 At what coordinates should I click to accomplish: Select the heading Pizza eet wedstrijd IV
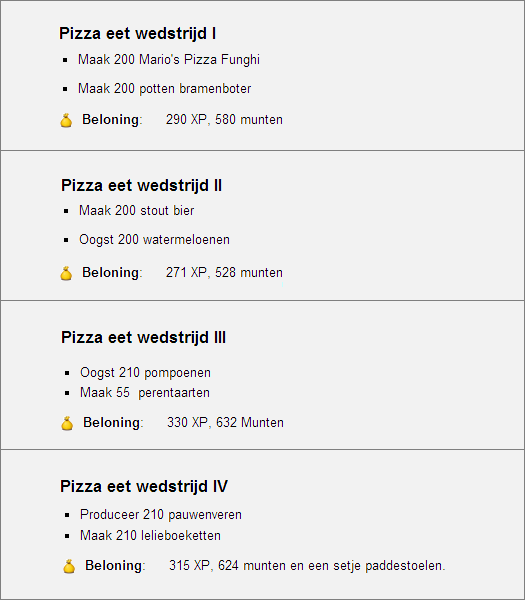(x=144, y=487)
